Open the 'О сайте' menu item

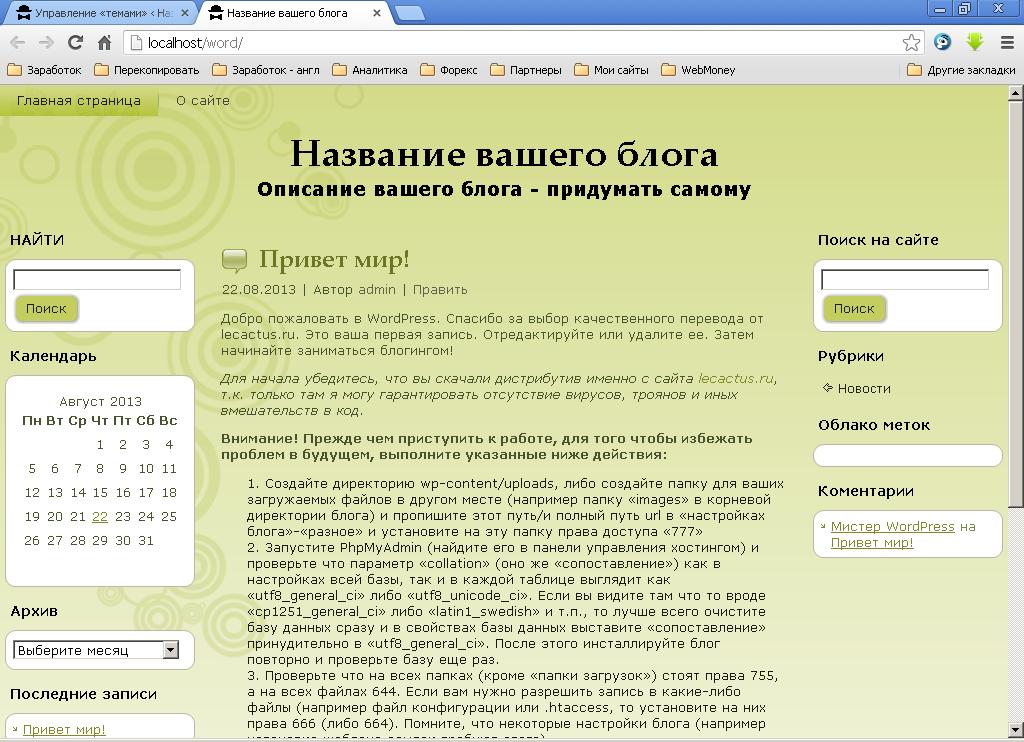click(203, 101)
